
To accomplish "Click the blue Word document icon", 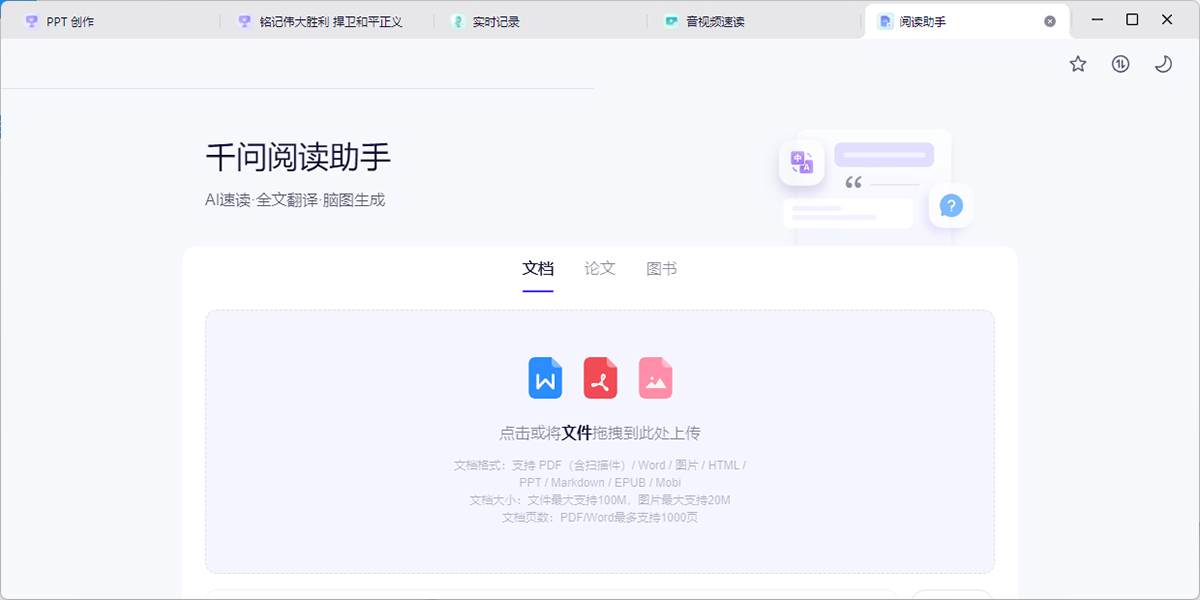I will [x=545, y=378].
